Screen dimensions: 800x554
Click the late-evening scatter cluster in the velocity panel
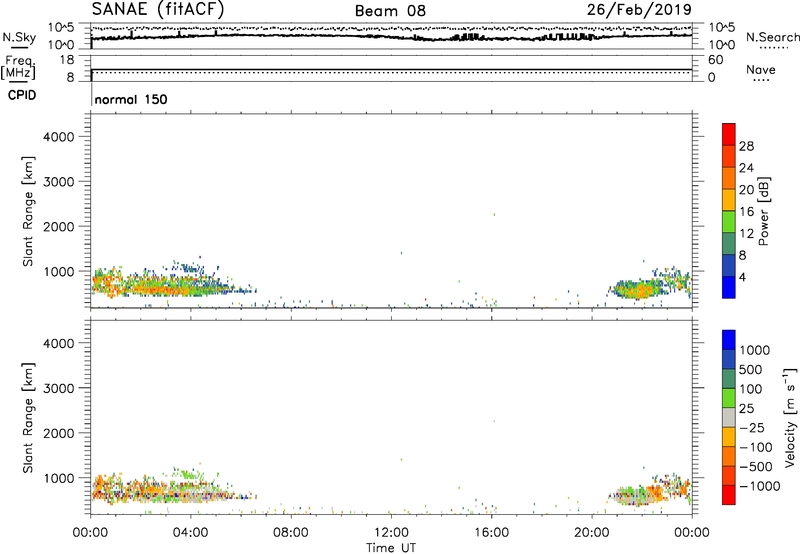click(x=651, y=489)
